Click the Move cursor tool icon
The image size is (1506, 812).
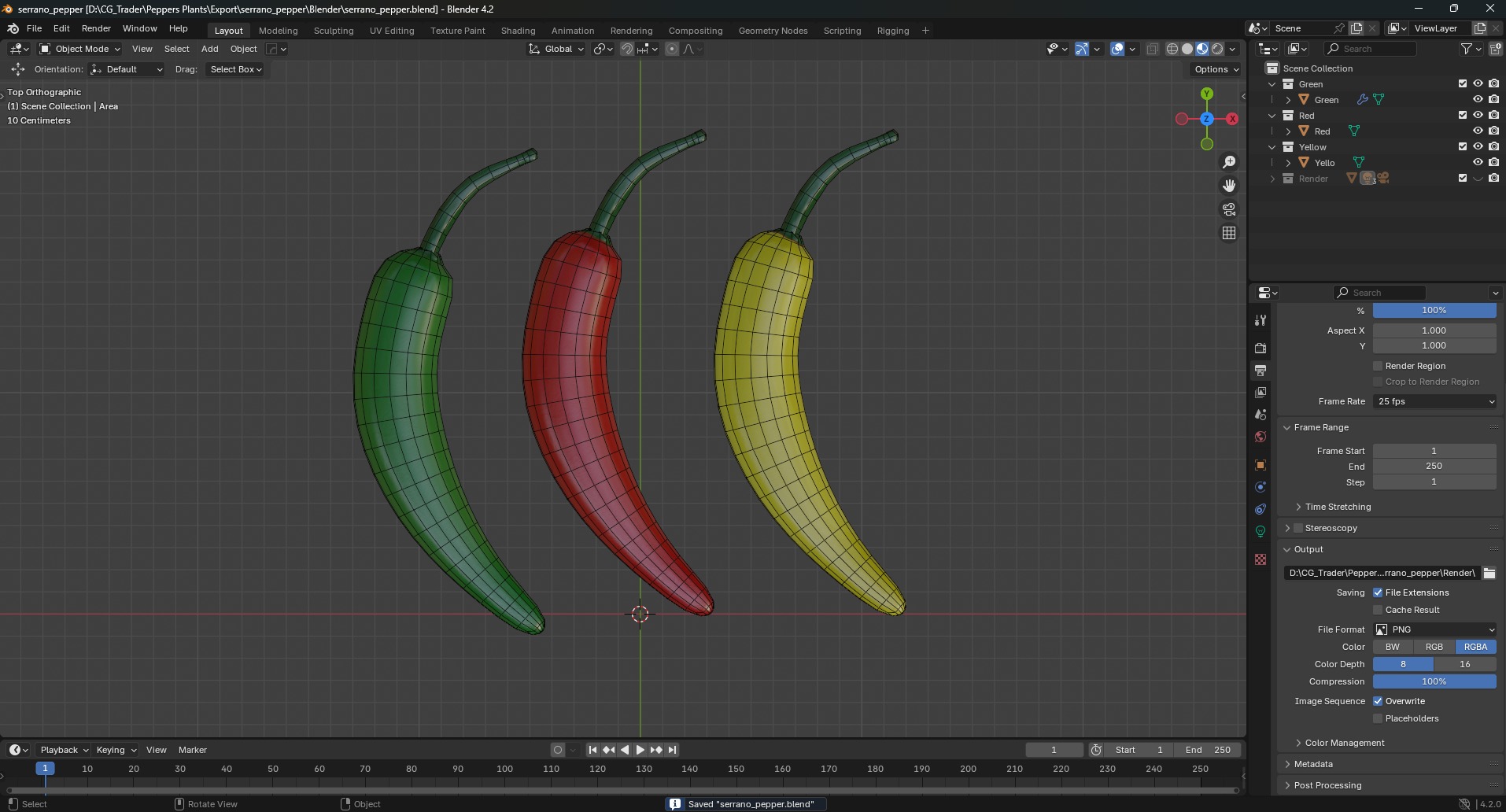click(x=17, y=69)
